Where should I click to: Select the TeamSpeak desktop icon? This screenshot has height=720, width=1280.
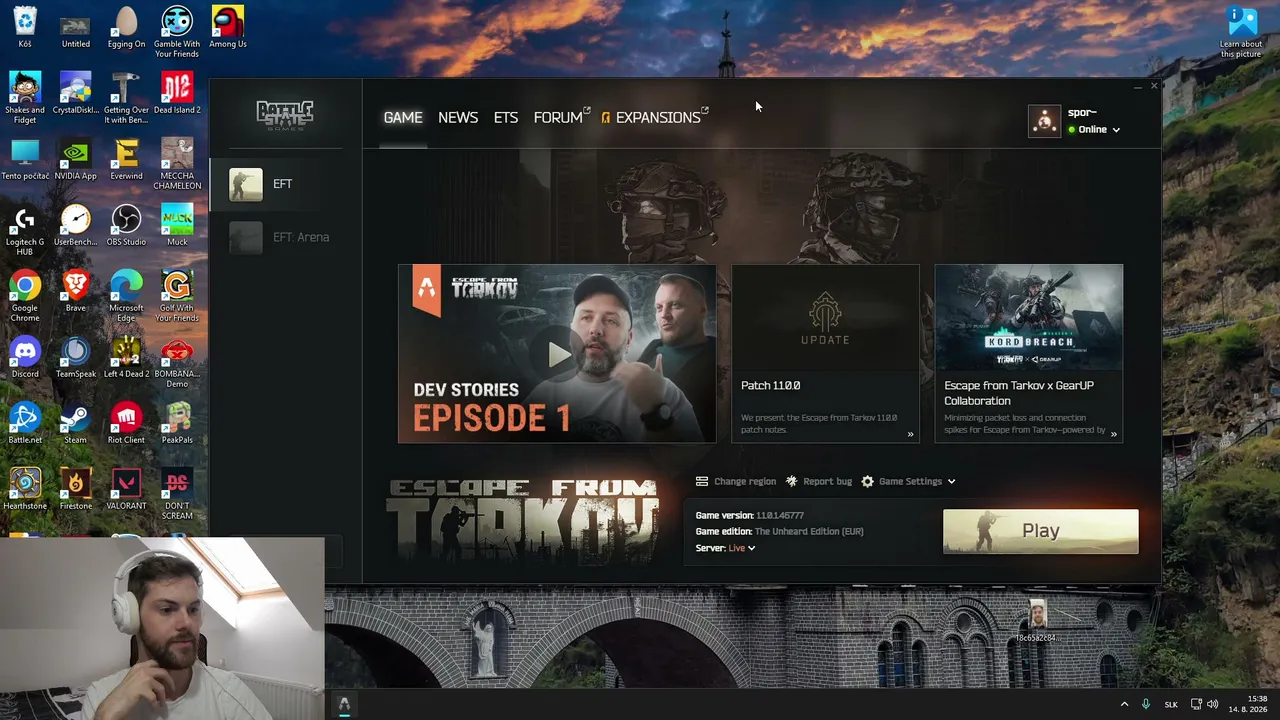click(x=76, y=357)
